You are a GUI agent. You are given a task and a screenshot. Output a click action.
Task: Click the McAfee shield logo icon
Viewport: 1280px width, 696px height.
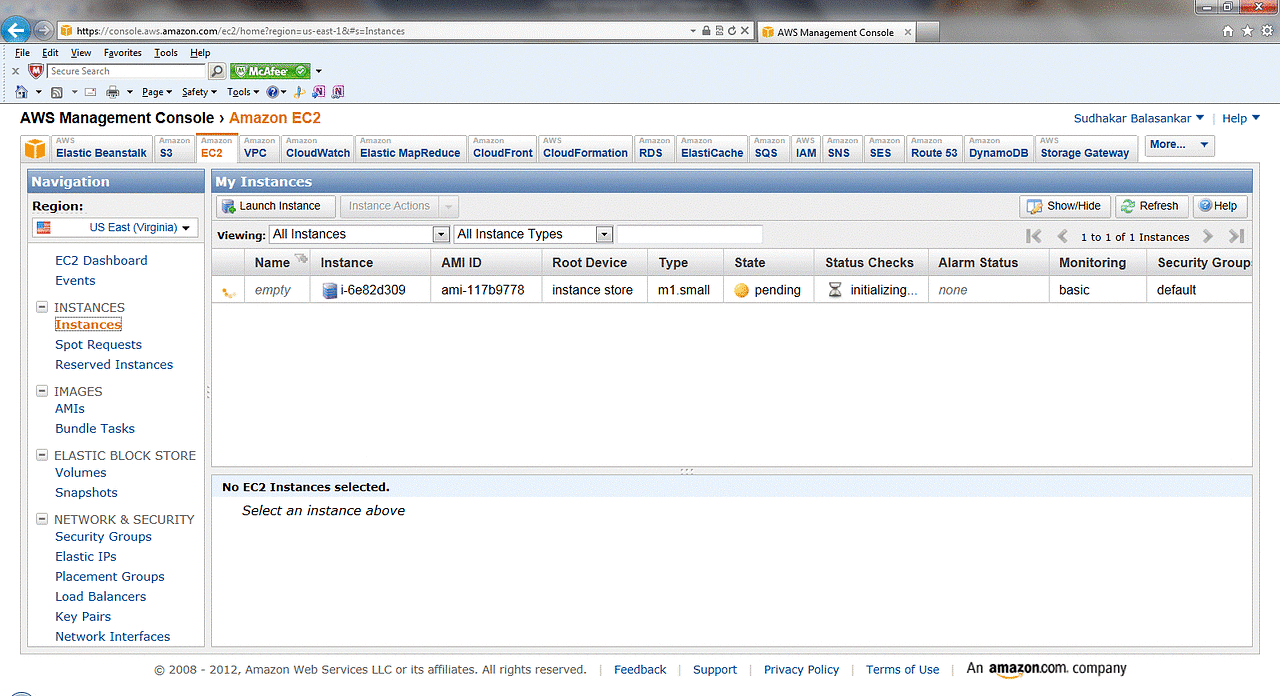pos(36,71)
